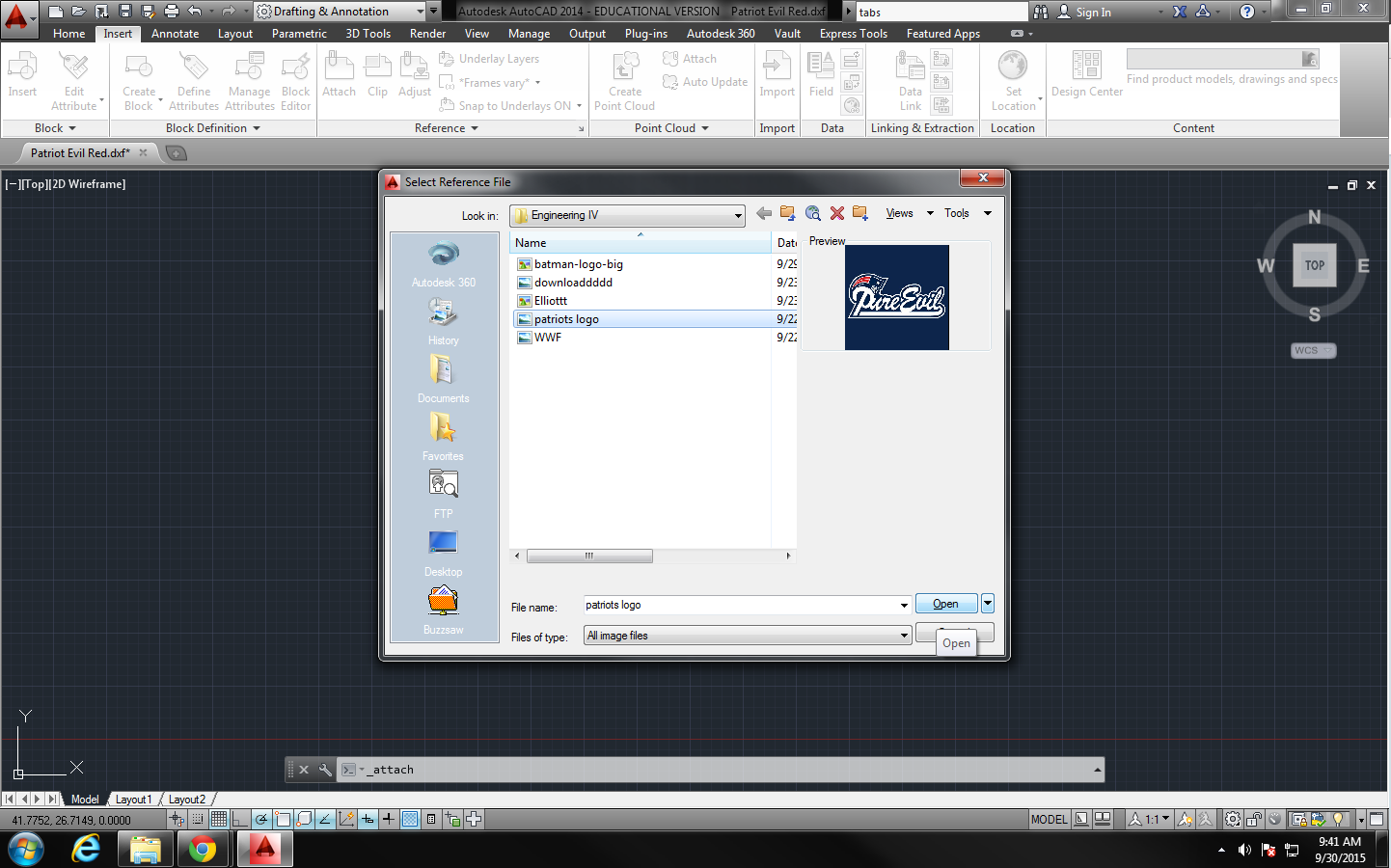1391x868 pixels.
Task: Open the arrow dropdown beside Open button
Action: [988, 604]
